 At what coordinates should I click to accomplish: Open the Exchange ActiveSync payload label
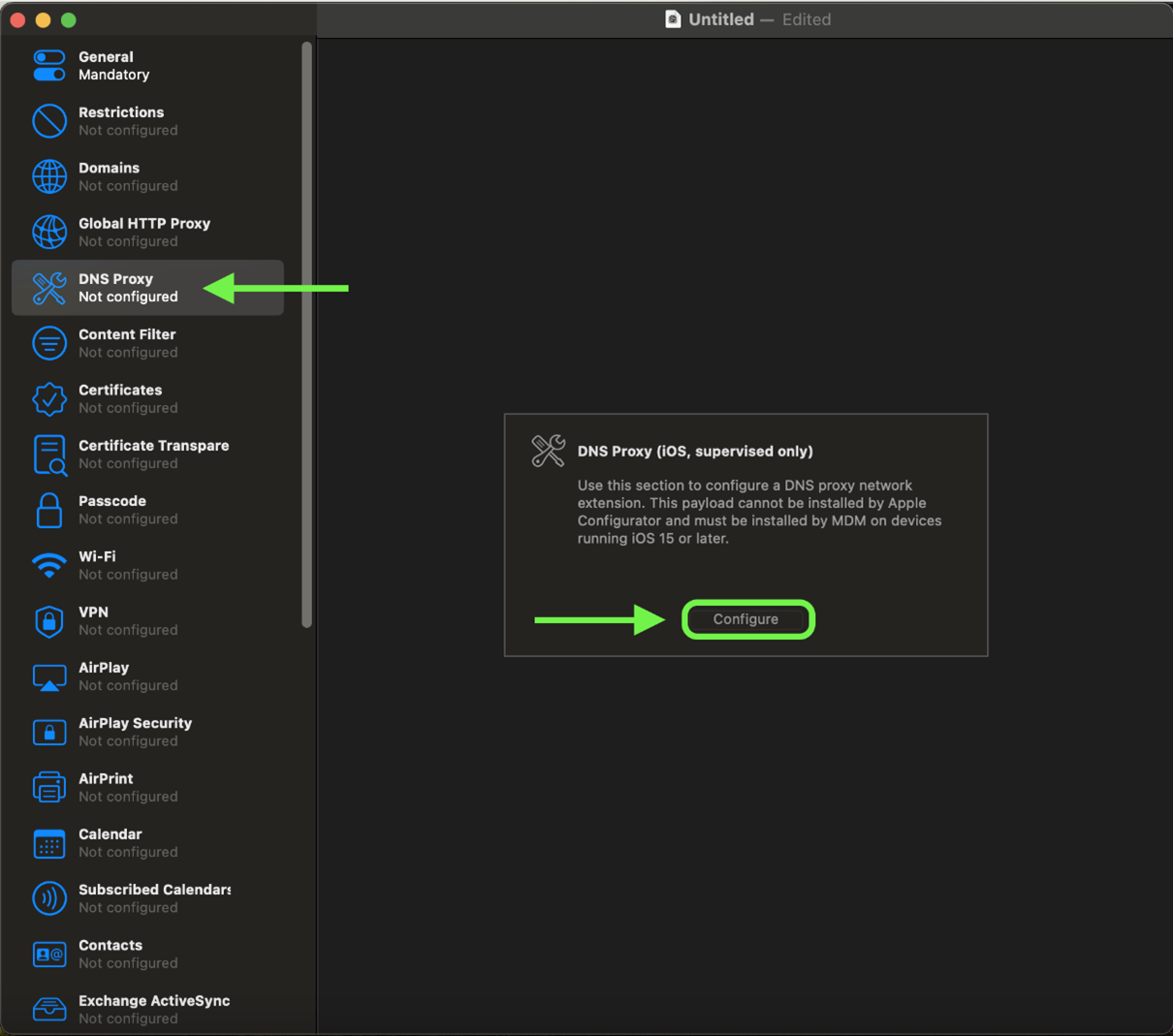(x=154, y=1001)
